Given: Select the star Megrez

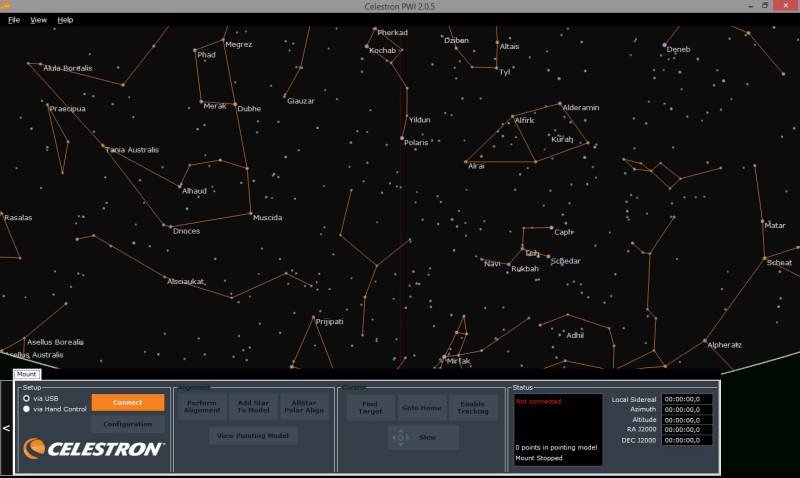Looking at the screenshot, I should [223, 40].
